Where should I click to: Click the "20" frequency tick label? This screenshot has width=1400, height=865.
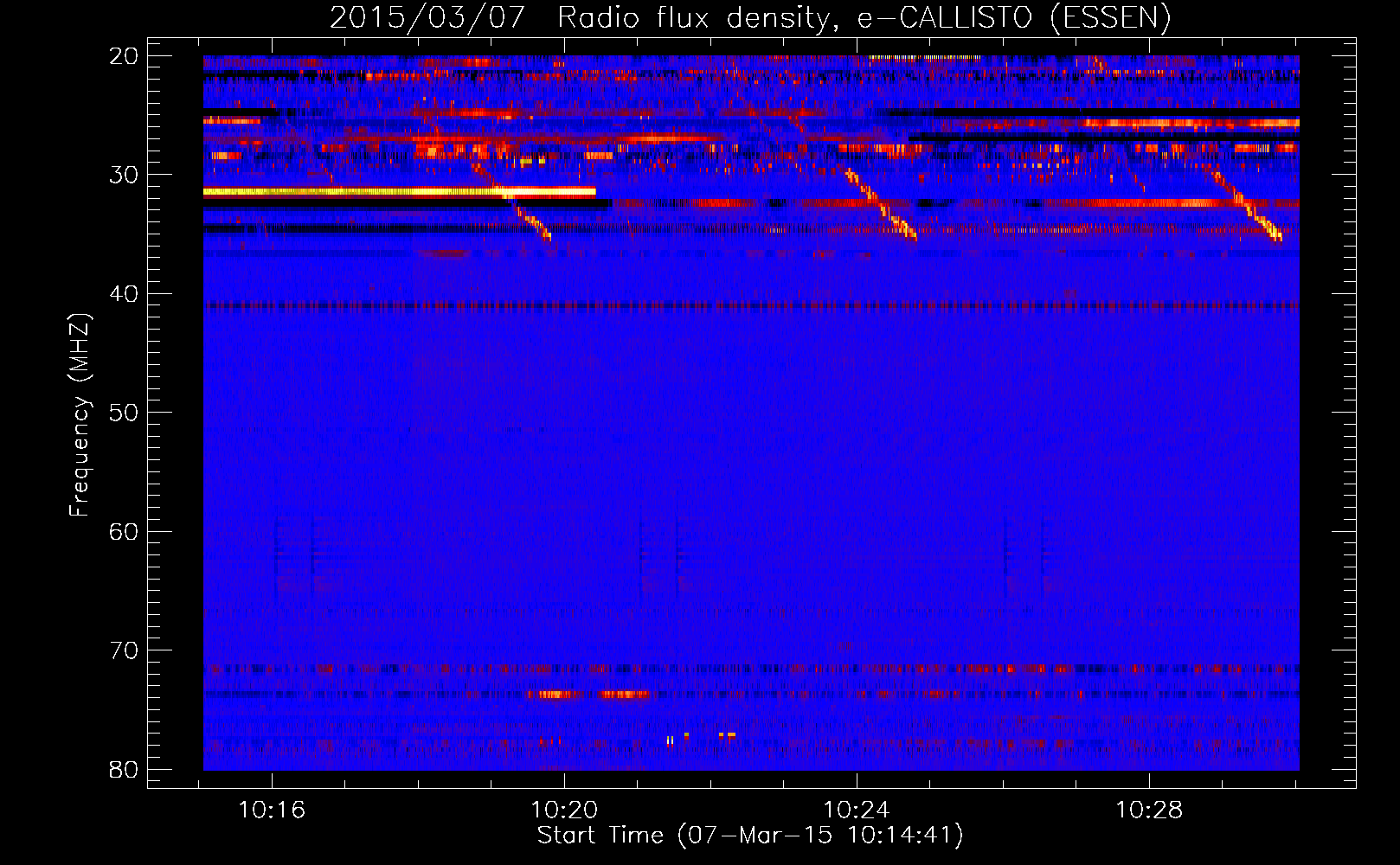point(124,56)
